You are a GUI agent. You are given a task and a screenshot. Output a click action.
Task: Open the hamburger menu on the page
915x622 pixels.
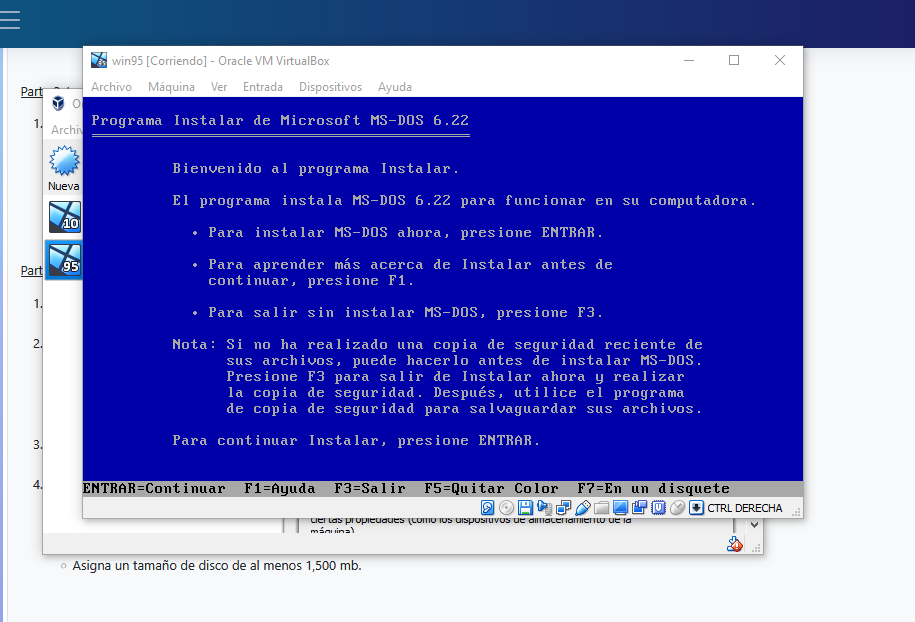tap(10, 20)
